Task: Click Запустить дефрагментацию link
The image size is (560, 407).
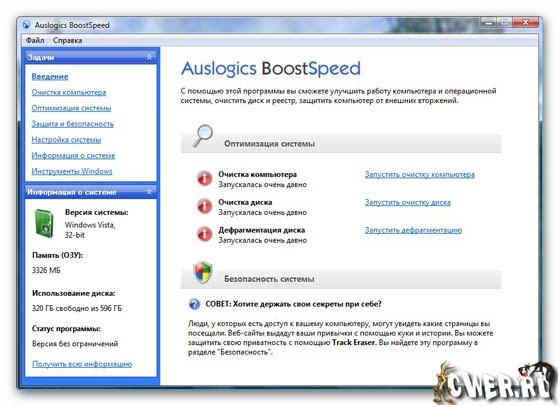Action: point(413,230)
